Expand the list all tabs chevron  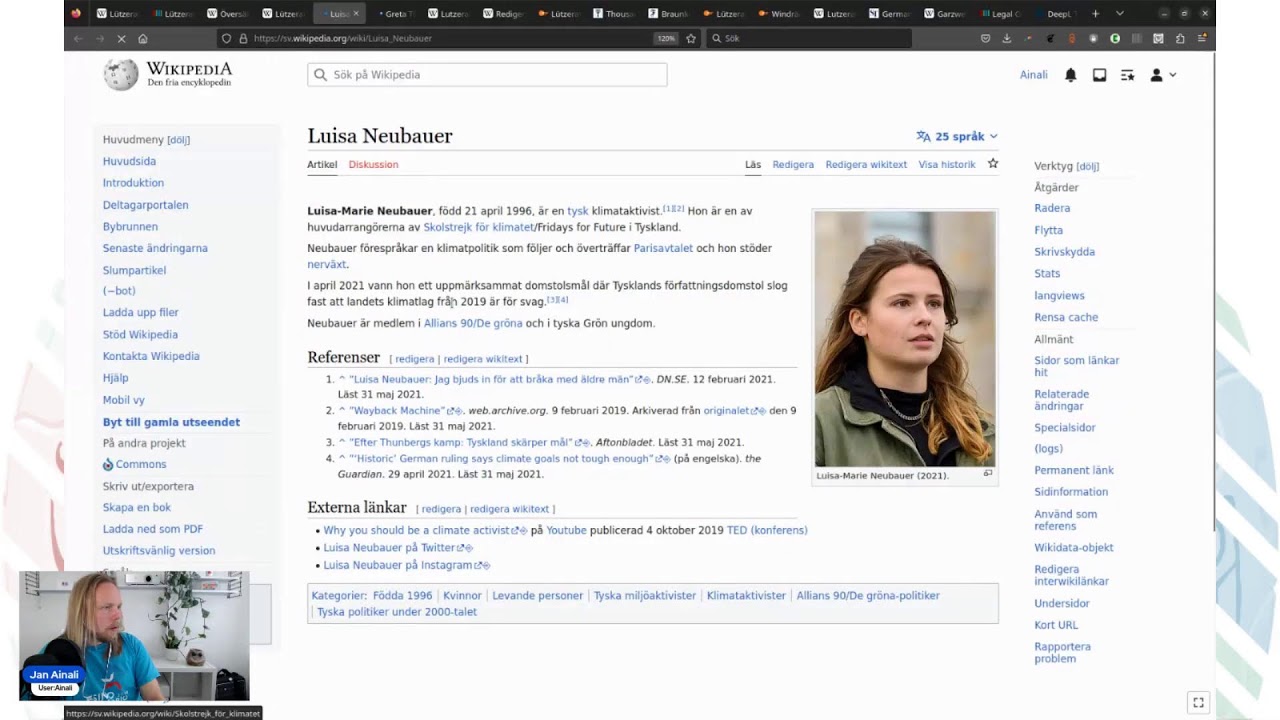click(1120, 14)
